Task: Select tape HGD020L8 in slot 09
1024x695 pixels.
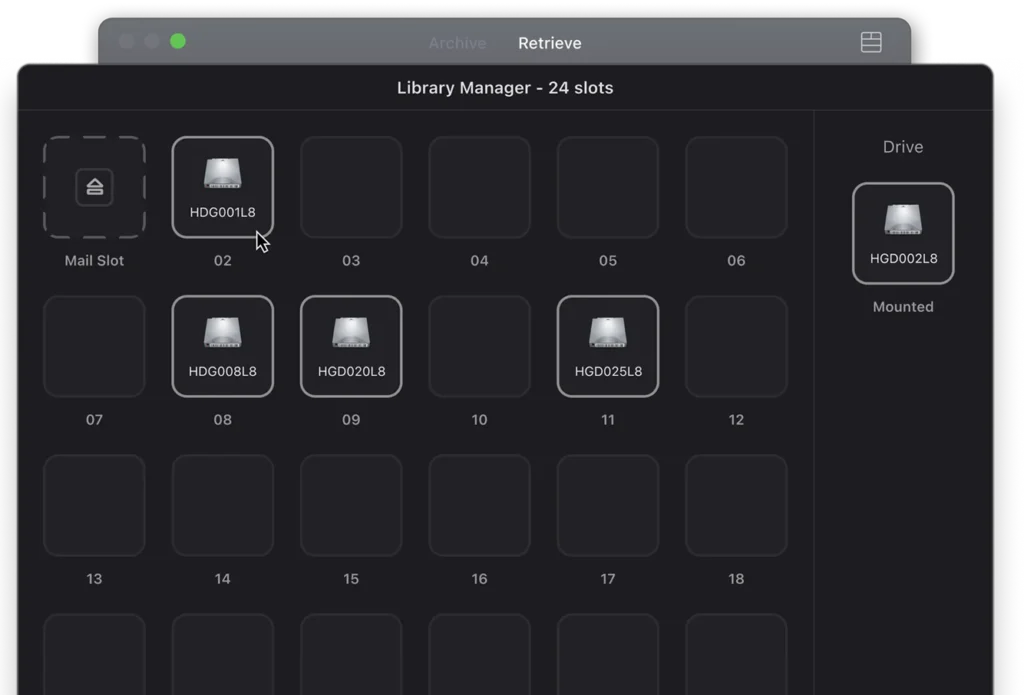Action: [351, 346]
